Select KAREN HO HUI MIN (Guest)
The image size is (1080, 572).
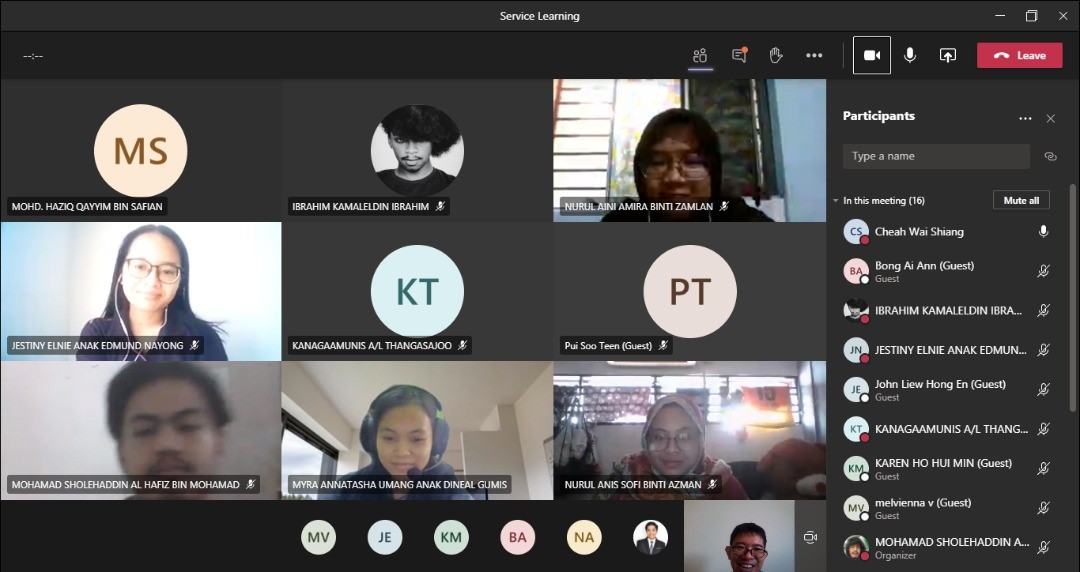coord(948,469)
